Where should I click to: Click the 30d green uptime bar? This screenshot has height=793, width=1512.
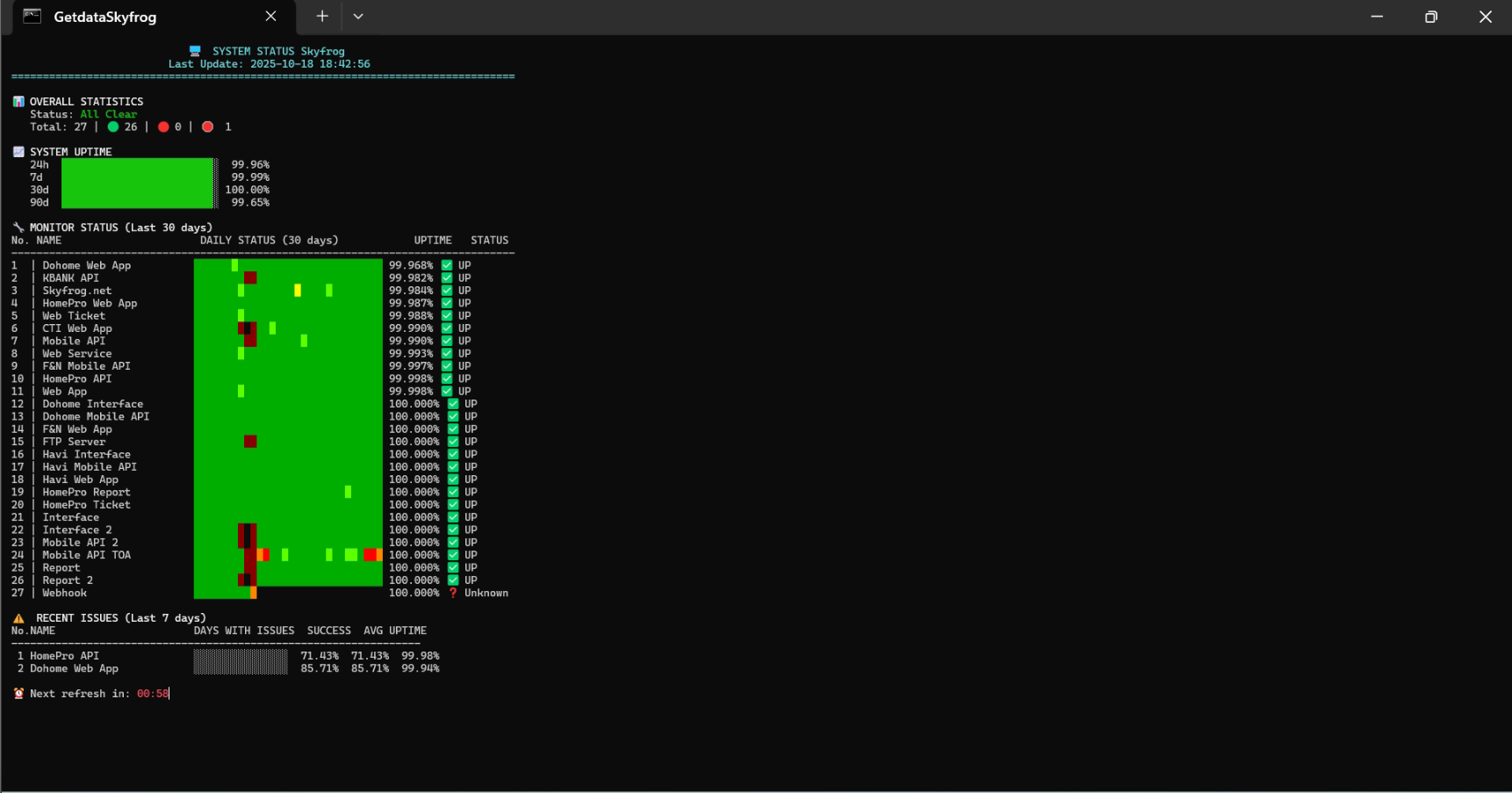(138, 189)
